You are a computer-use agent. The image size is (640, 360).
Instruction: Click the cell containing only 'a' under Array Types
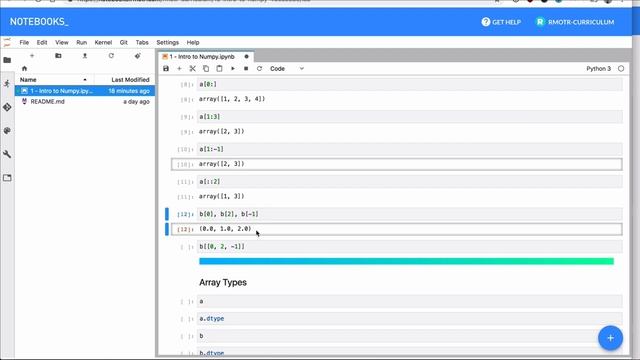point(409,301)
